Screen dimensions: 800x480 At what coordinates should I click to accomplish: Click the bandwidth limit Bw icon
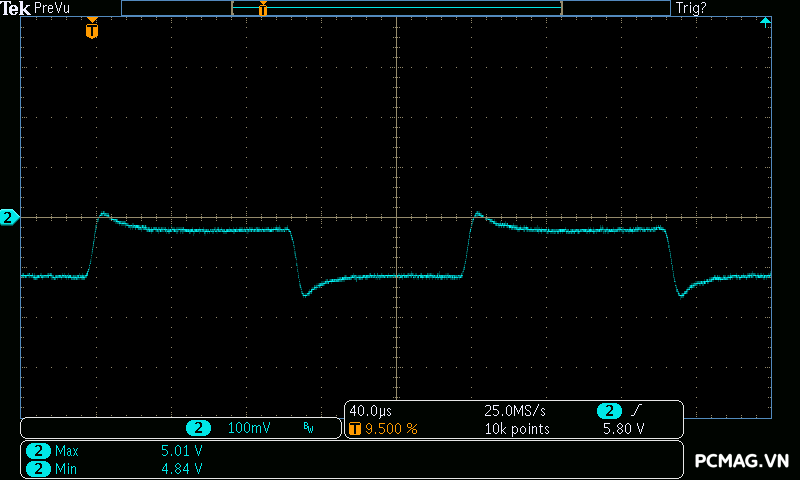[x=308, y=429]
